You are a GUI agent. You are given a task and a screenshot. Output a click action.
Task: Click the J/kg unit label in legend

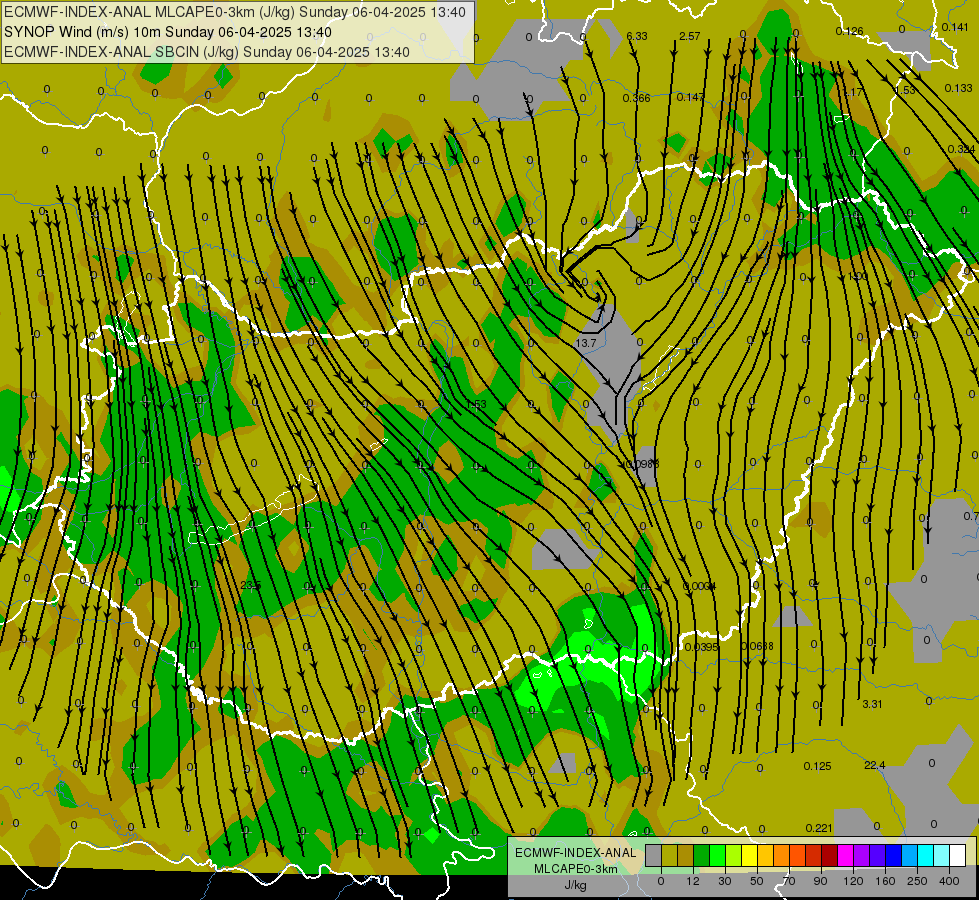click(x=576, y=885)
